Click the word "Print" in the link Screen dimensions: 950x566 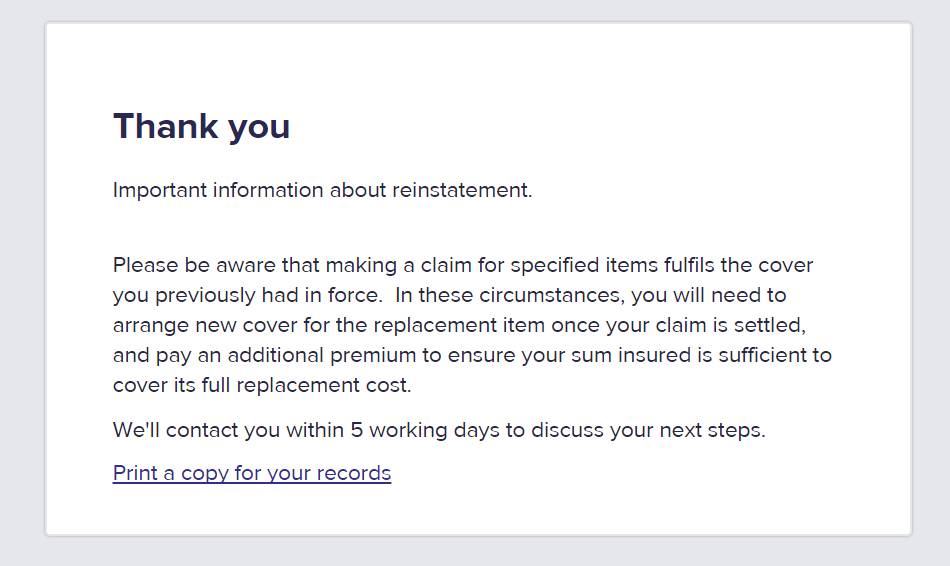(135, 473)
